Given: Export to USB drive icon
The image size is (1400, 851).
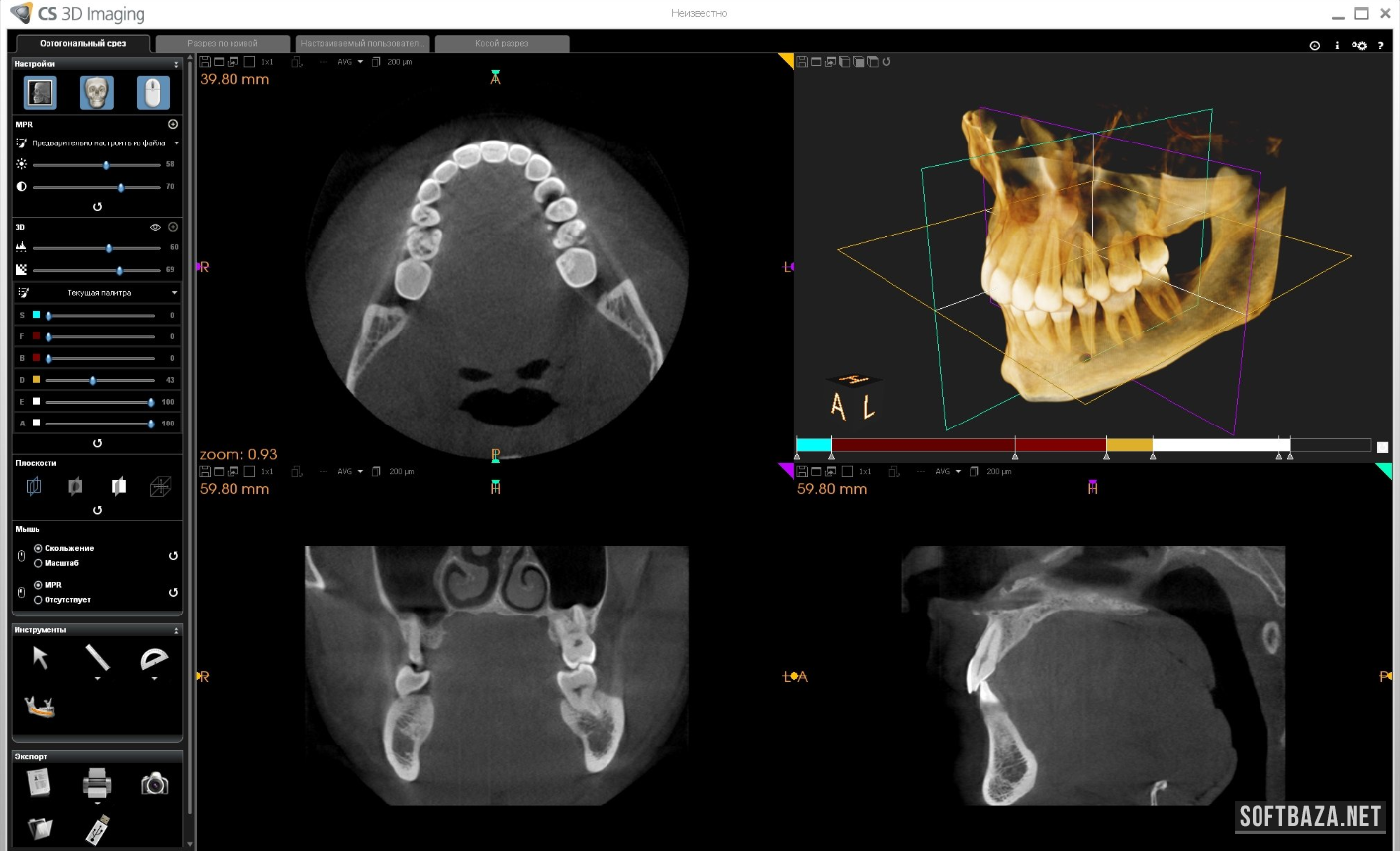Looking at the screenshot, I should coord(97,829).
